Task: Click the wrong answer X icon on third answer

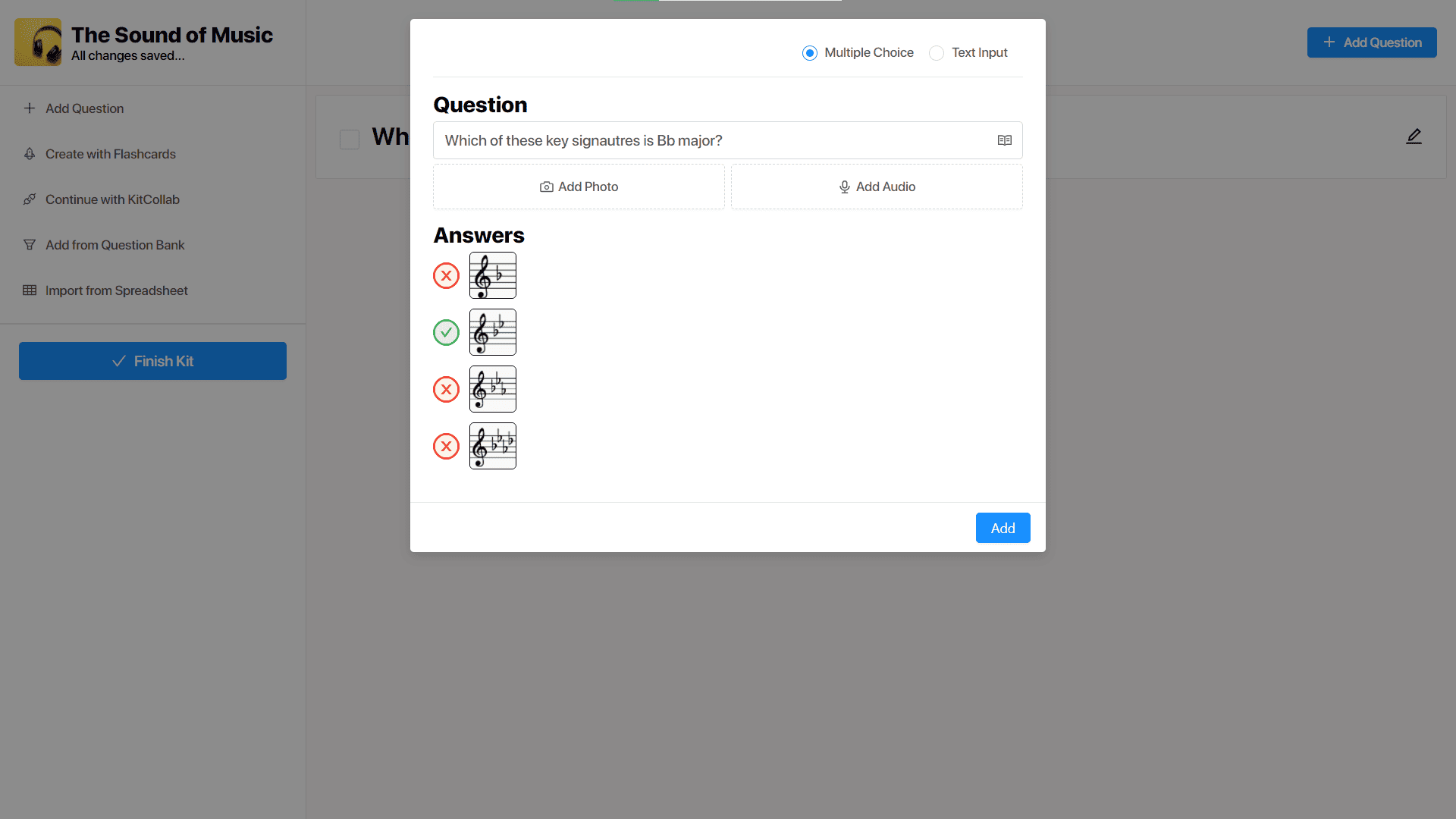Action: 446,388
